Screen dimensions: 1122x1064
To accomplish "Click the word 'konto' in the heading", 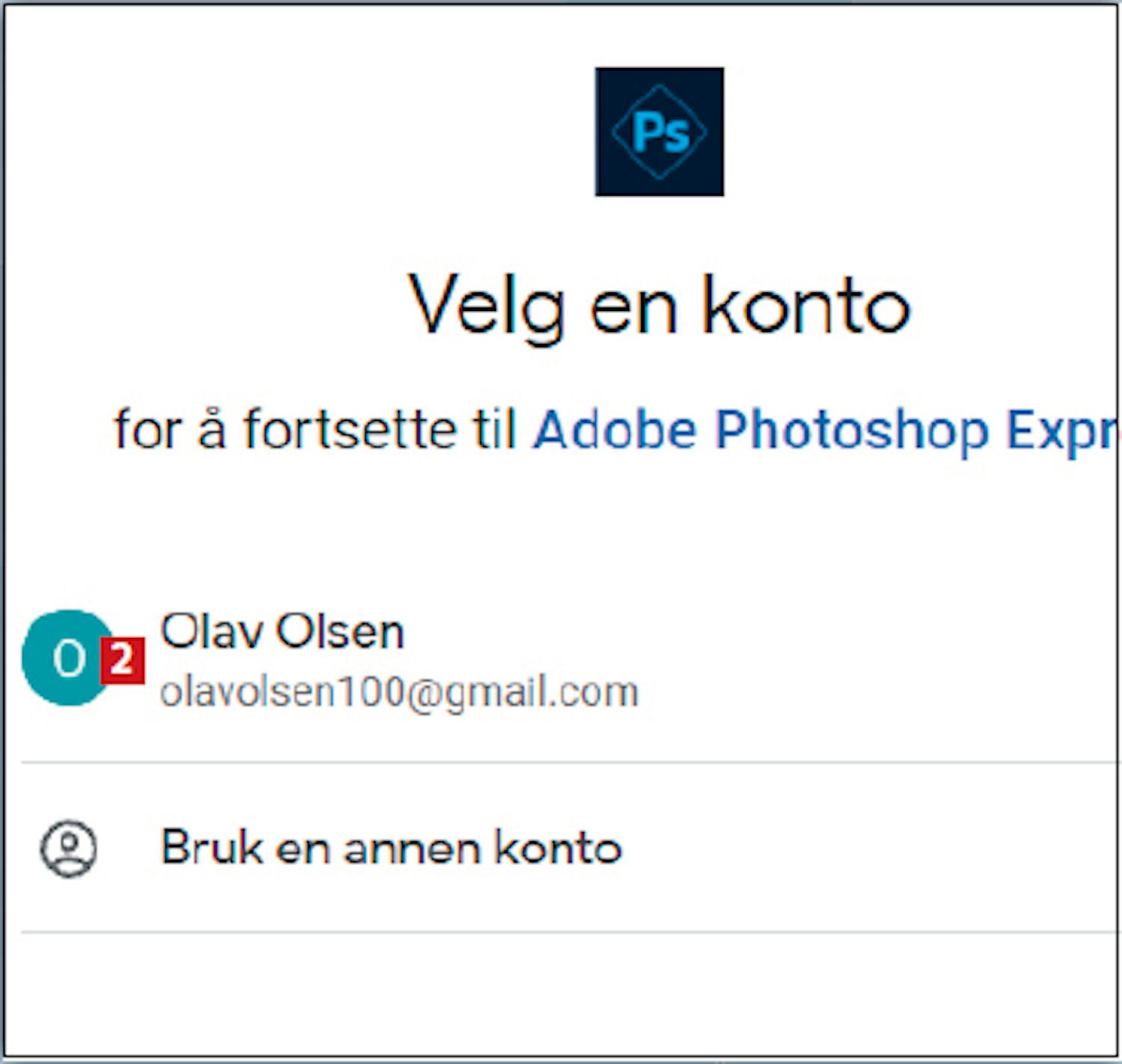I will pos(806,306).
